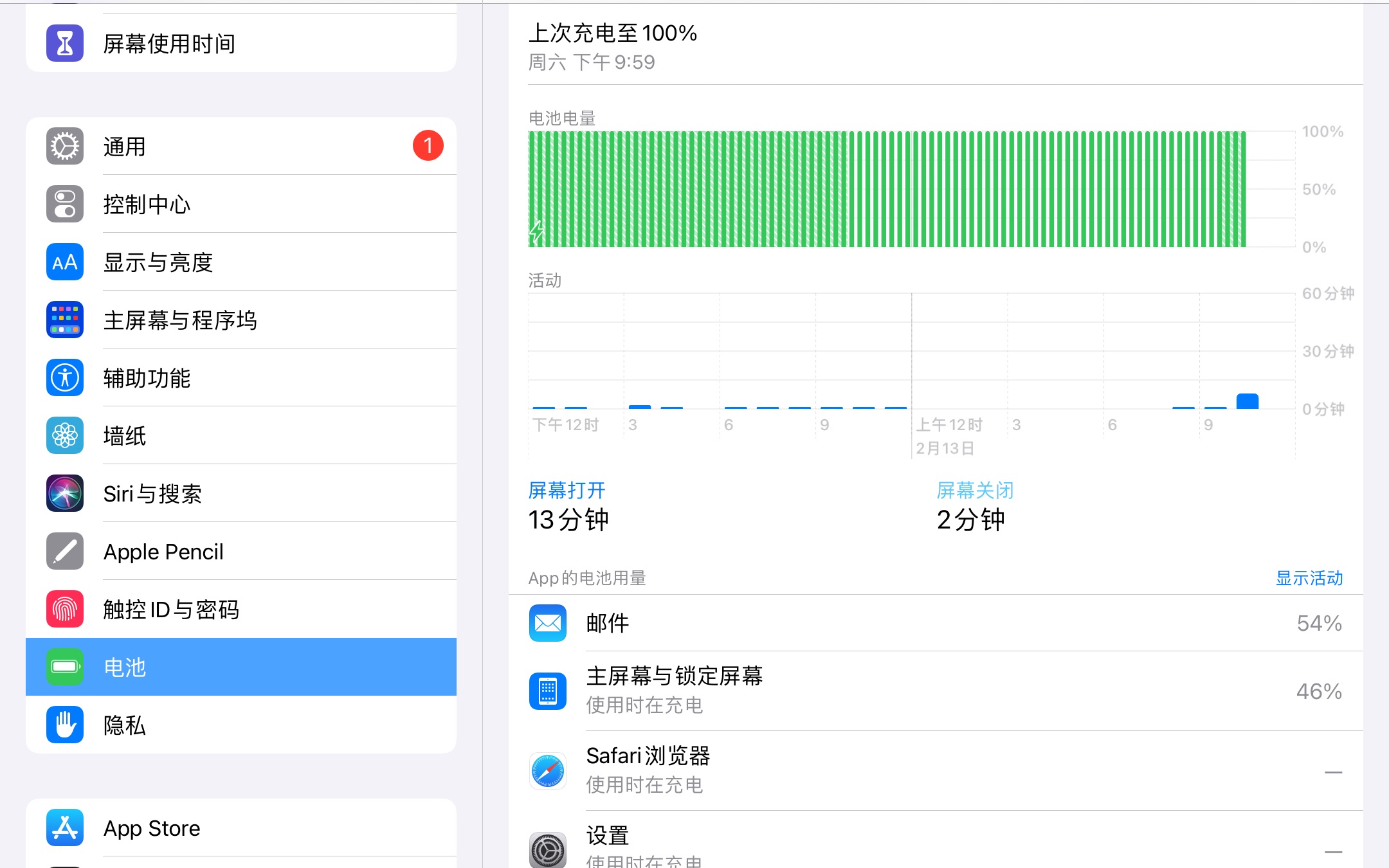Tap the Mail app envelope icon
The width and height of the screenshot is (1389, 868).
[548, 623]
